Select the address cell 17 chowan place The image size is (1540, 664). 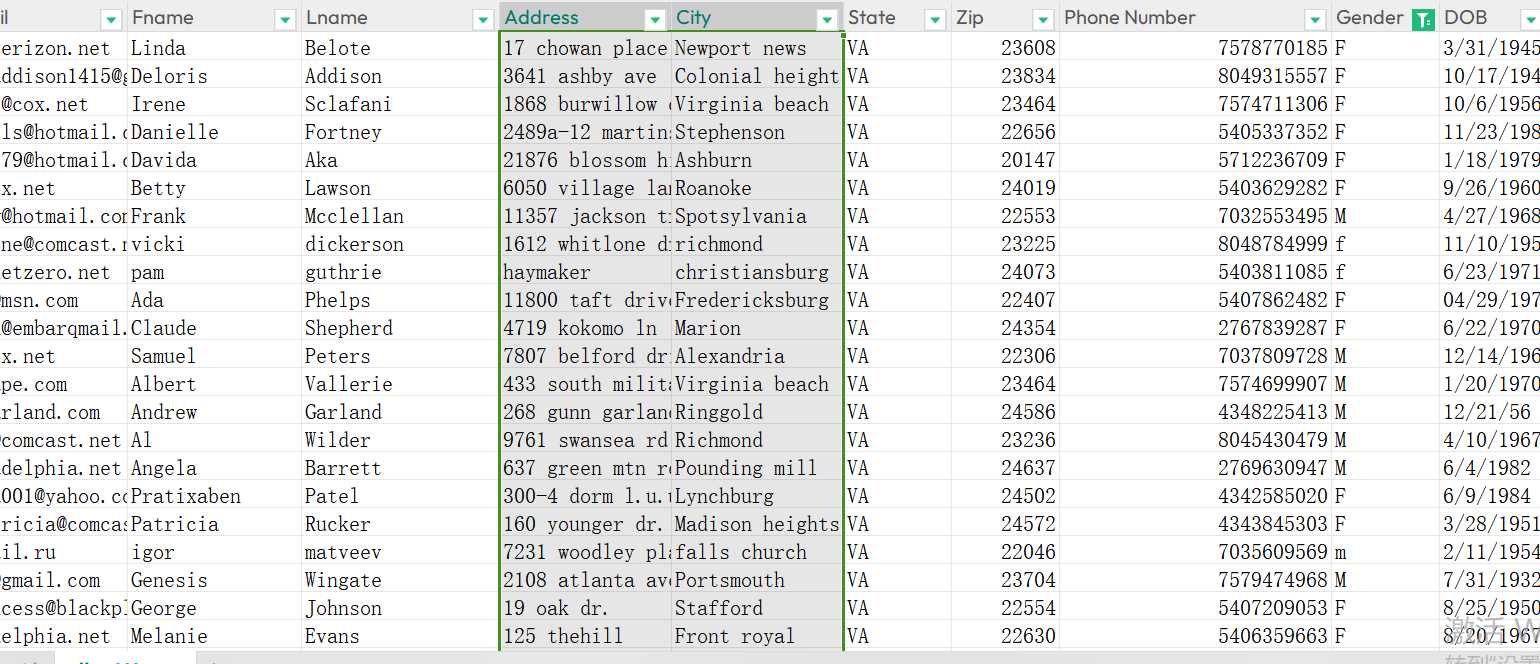(585, 48)
